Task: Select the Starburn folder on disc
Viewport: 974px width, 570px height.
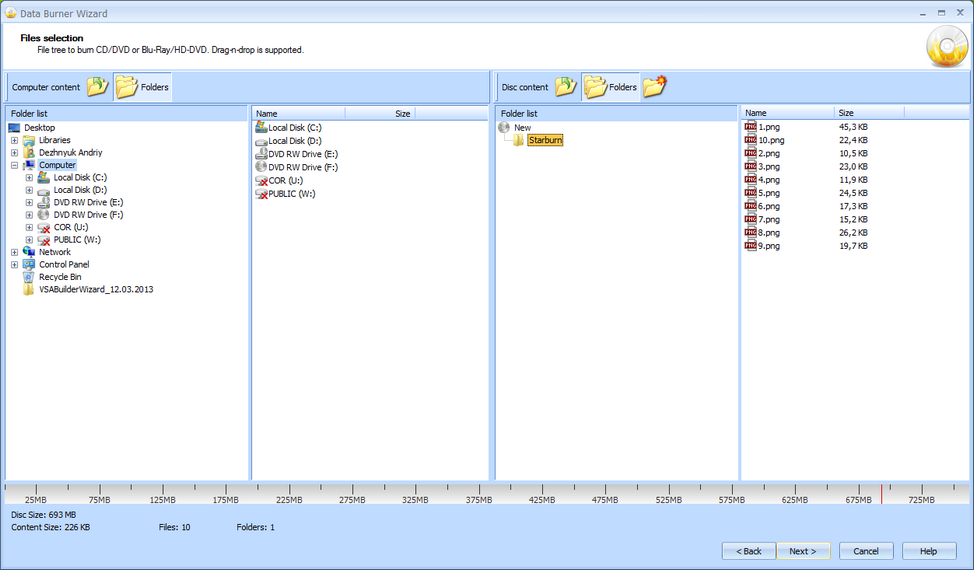Action: 545,140
